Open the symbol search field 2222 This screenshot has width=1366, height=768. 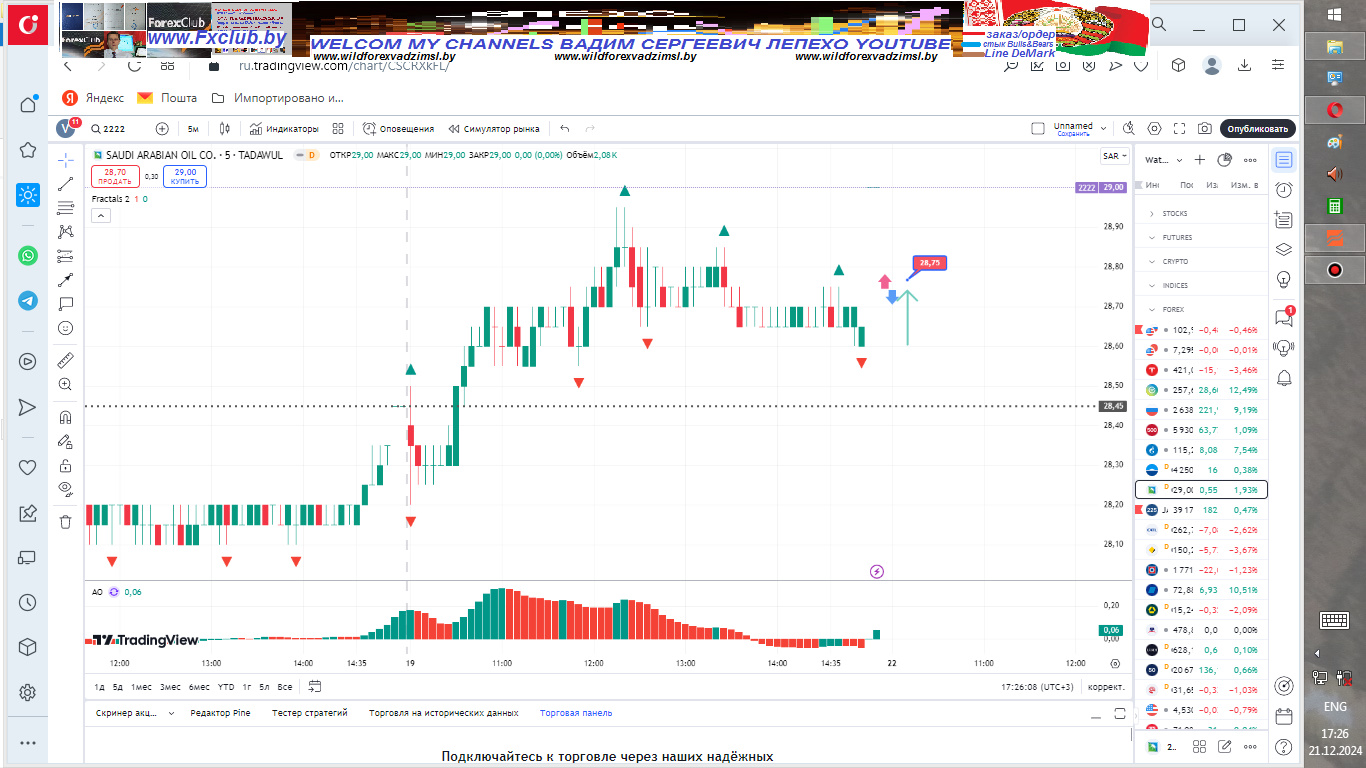click(x=108, y=129)
